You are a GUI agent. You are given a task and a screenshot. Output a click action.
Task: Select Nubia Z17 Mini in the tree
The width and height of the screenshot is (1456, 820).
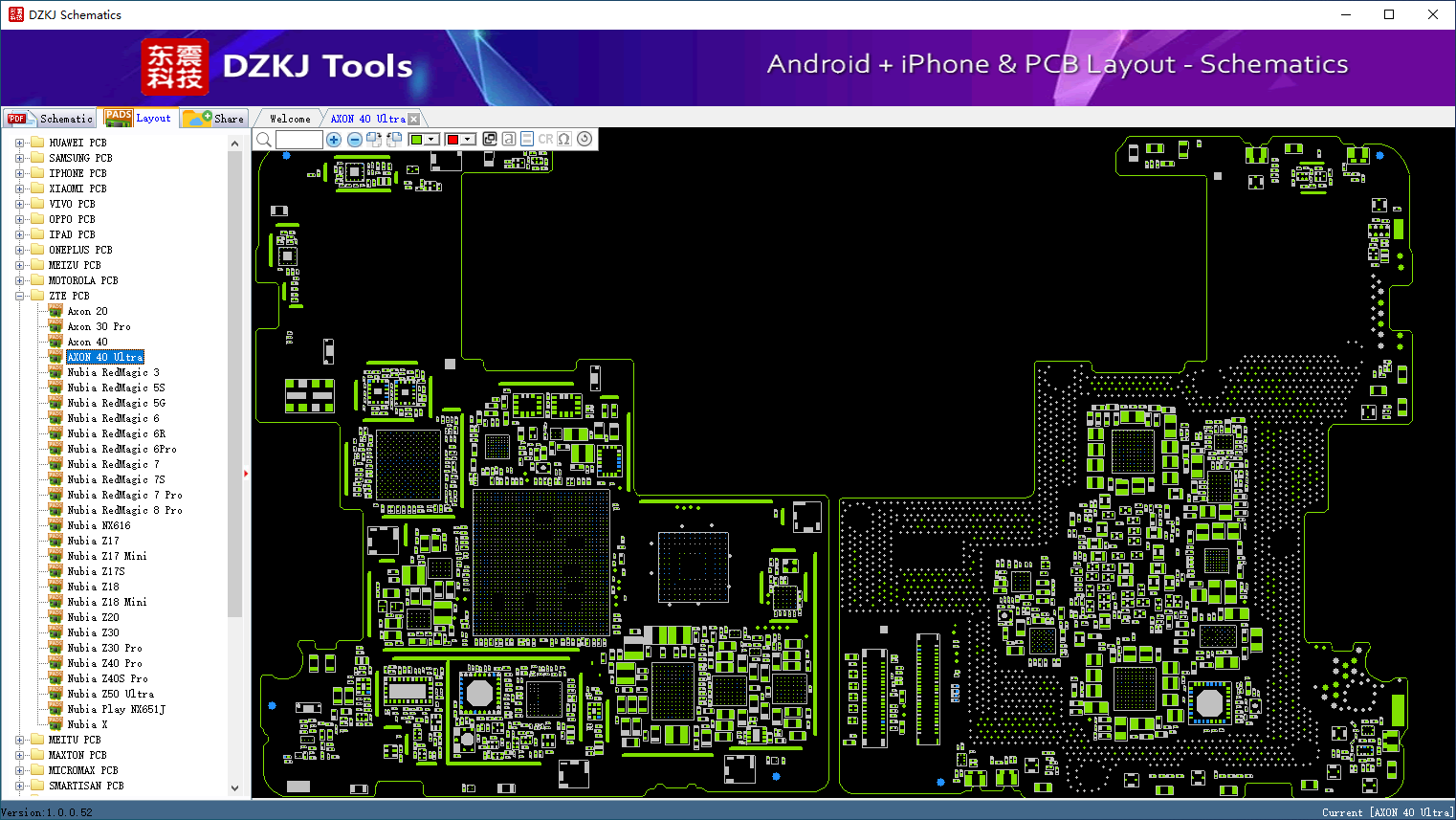107,556
